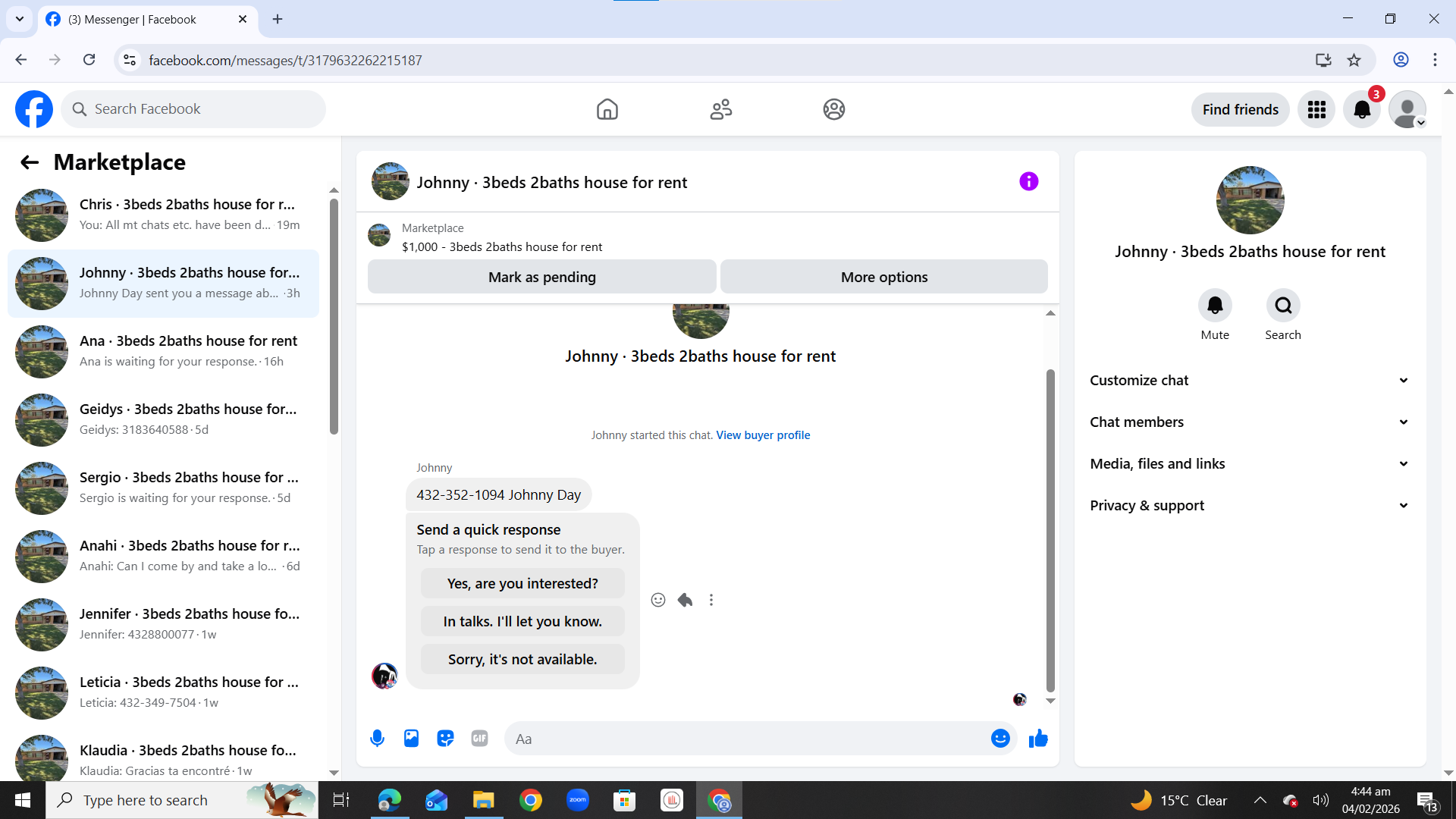The image size is (1456, 819).
Task: Open File Explorer from the taskbar
Action: (483, 800)
